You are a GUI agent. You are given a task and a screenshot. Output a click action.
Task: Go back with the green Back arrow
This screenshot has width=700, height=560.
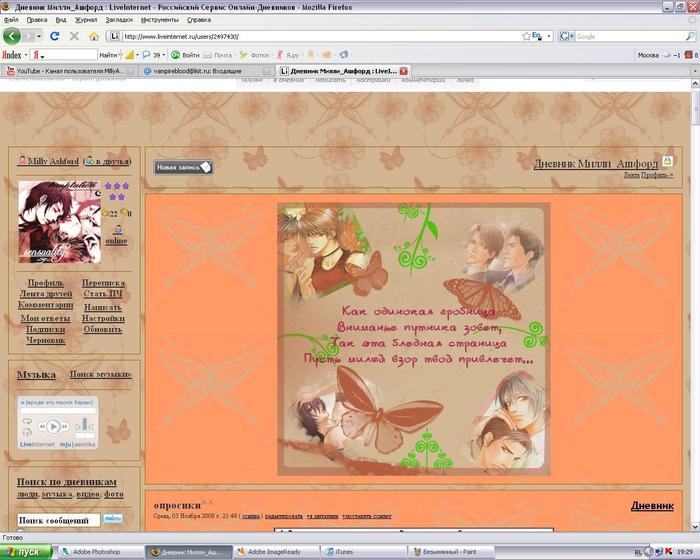tap(12, 36)
